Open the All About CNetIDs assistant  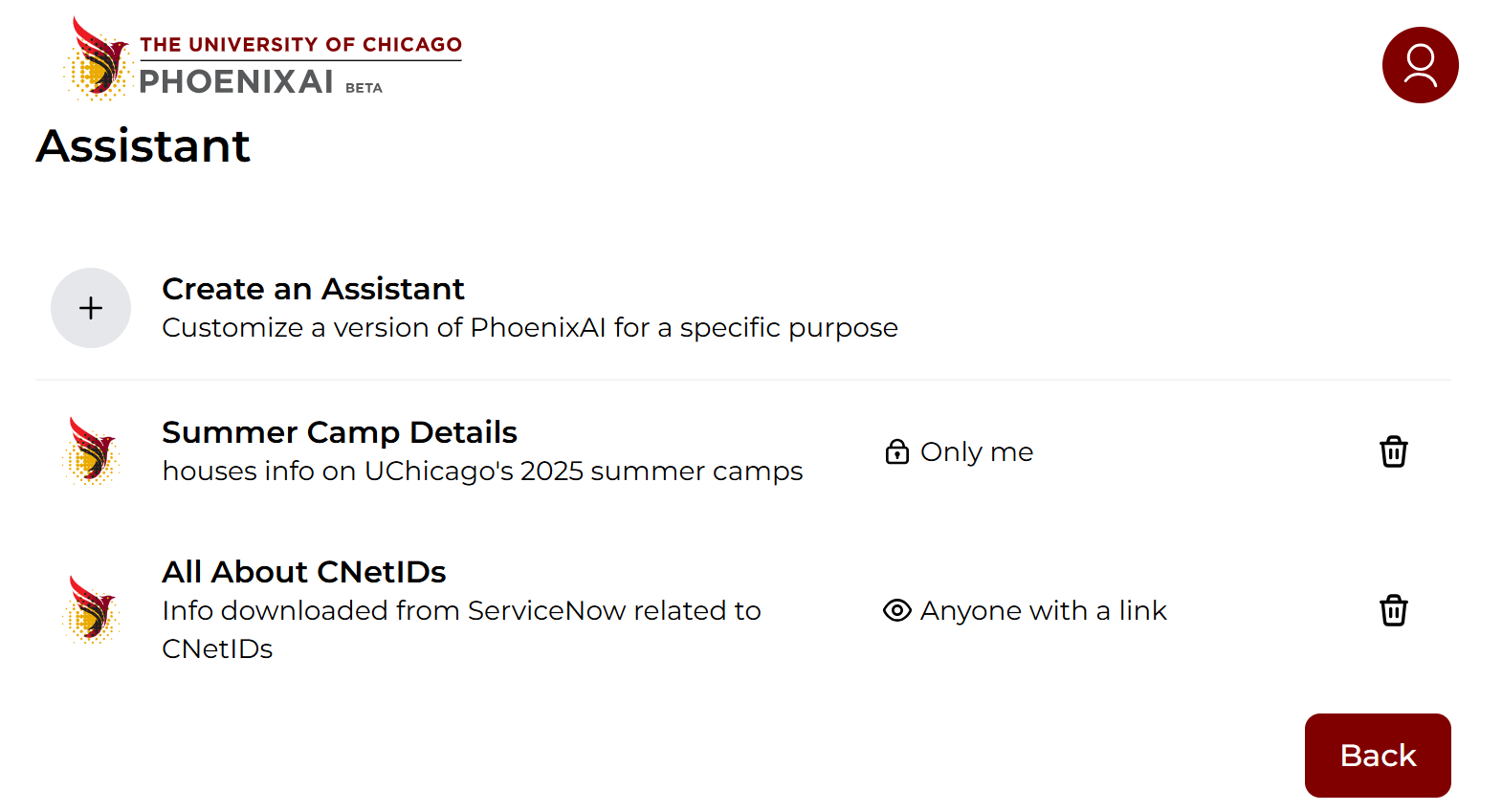(x=304, y=572)
